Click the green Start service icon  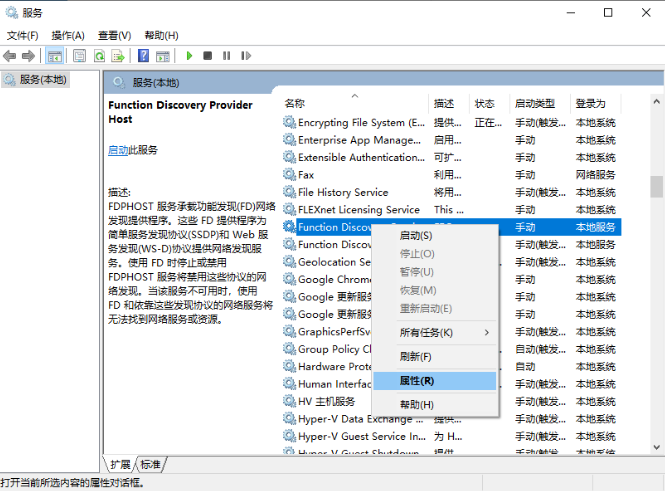[x=189, y=56]
